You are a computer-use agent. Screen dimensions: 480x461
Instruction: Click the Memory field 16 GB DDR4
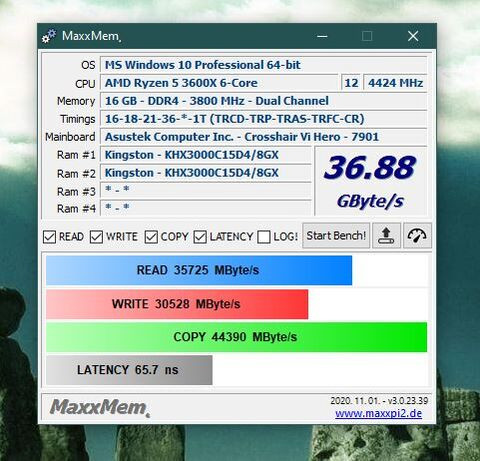(x=263, y=101)
